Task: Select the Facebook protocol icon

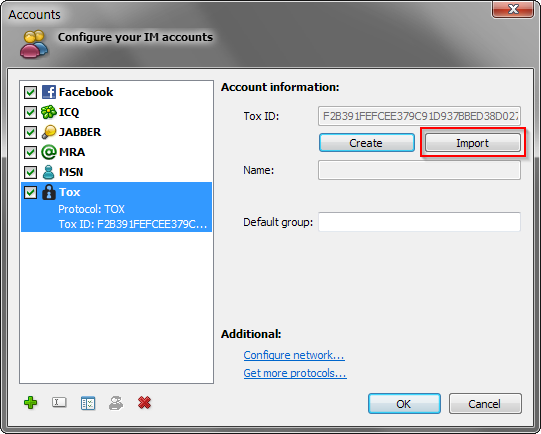Action: tap(49, 92)
